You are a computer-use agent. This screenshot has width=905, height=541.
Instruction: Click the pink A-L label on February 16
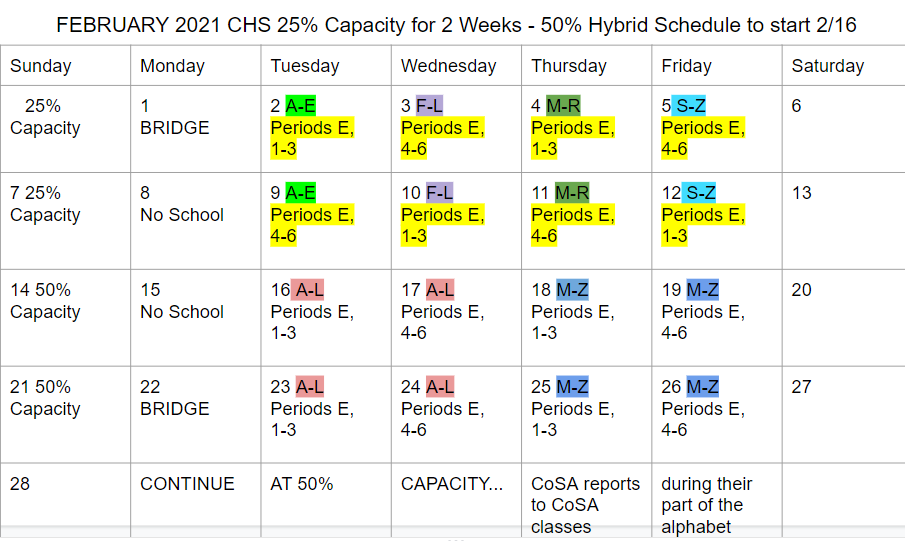coord(309,290)
